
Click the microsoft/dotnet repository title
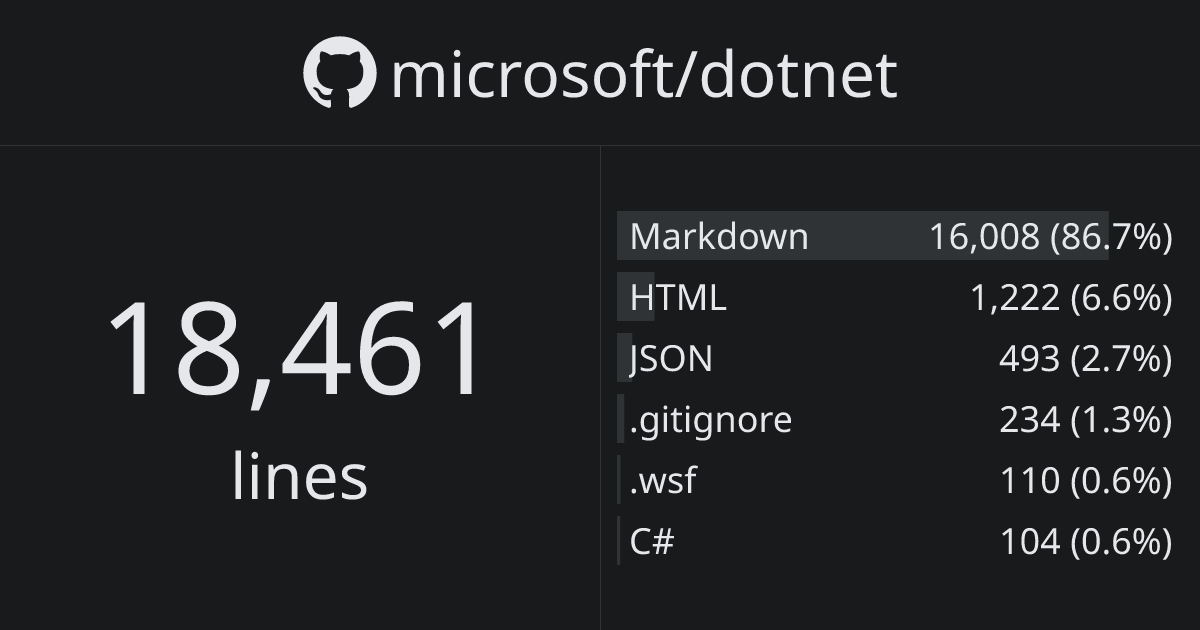[x=644, y=75]
